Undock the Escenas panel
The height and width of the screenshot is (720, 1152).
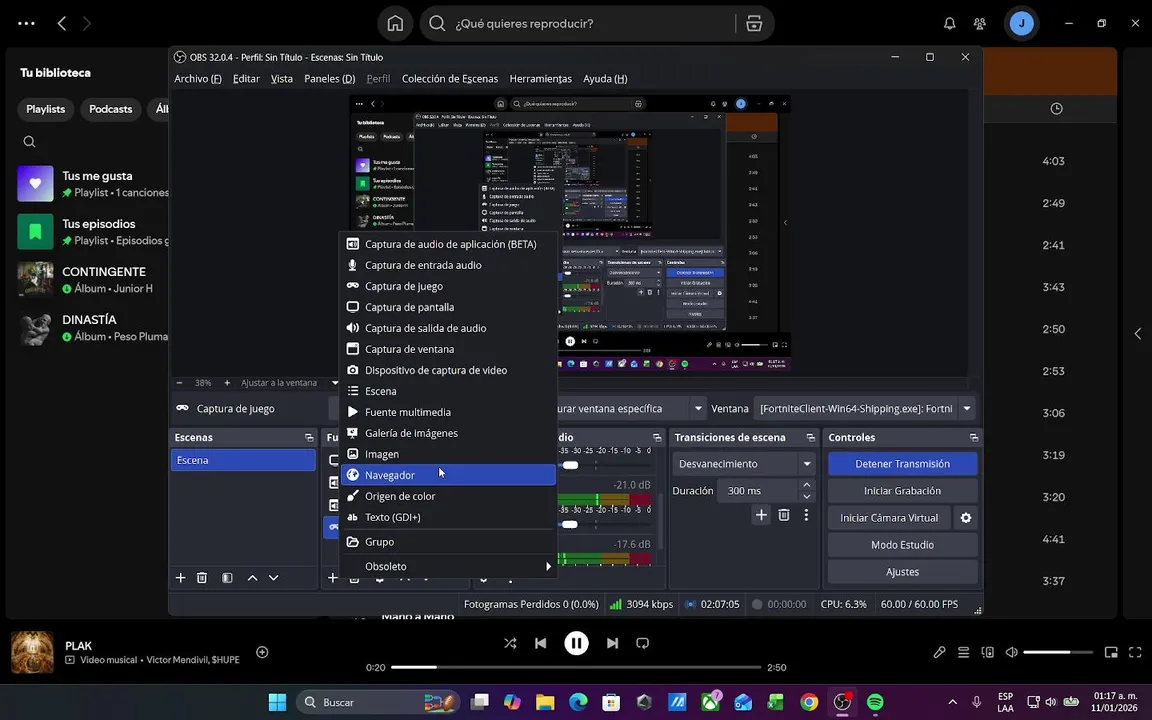(x=309, y=438)
